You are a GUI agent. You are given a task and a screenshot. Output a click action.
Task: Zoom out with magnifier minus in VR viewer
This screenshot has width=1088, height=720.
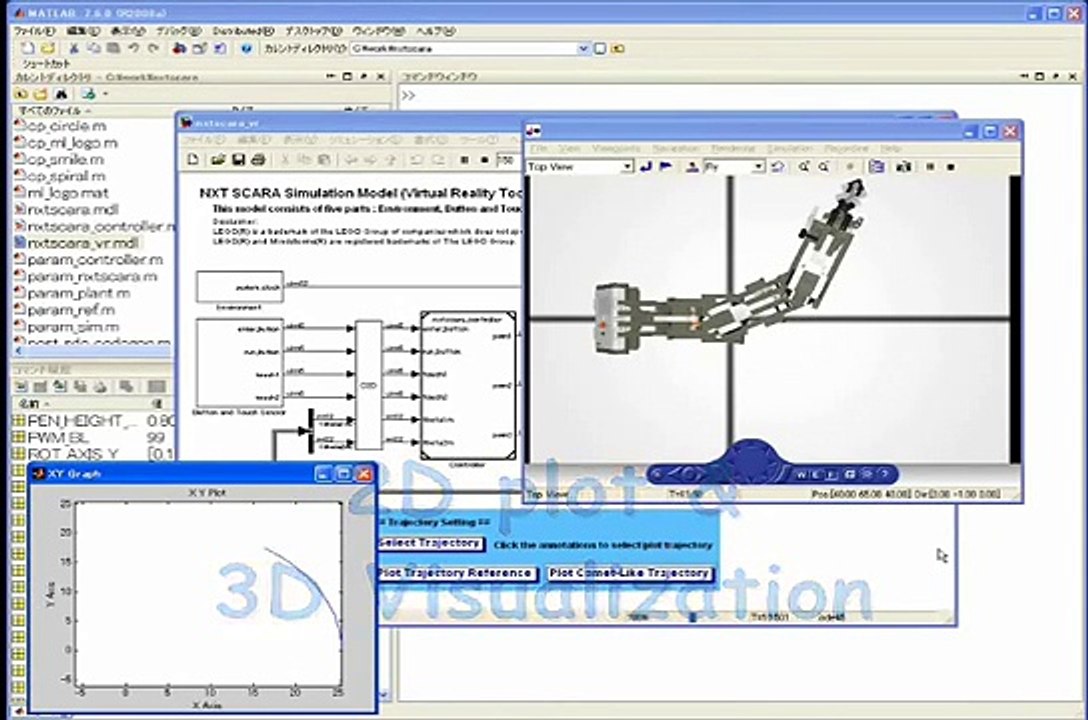pyautogui.click(x=824, y=166)
